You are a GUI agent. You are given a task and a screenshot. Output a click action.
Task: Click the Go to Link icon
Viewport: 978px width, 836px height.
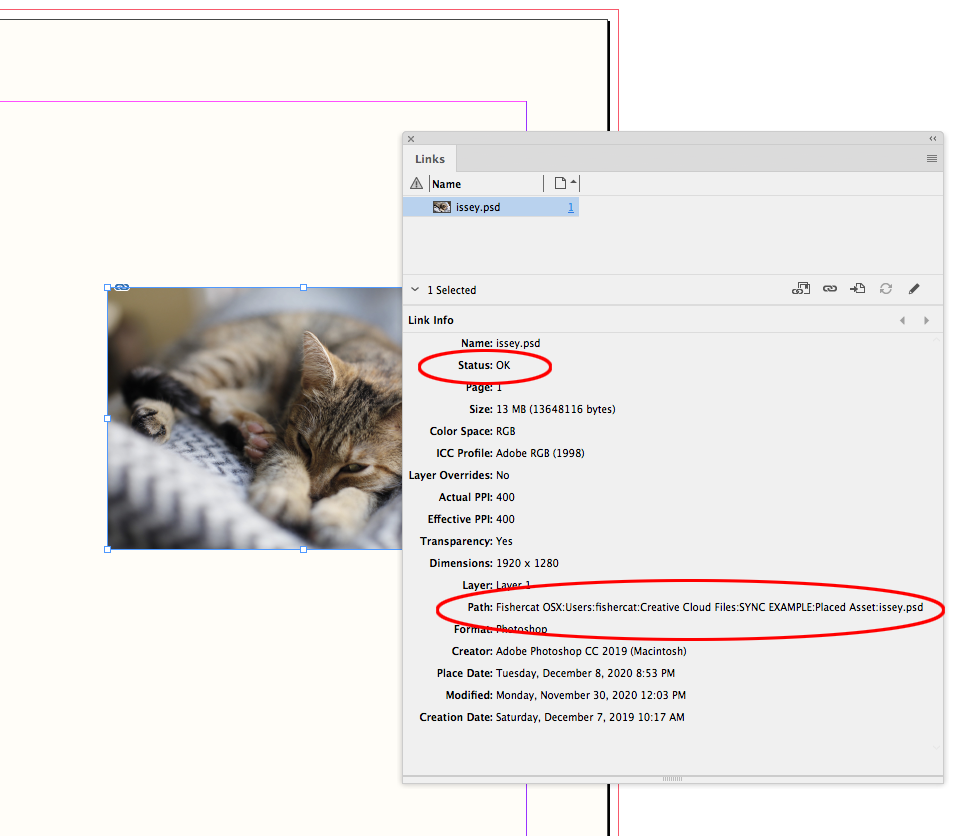coord(857,288)
